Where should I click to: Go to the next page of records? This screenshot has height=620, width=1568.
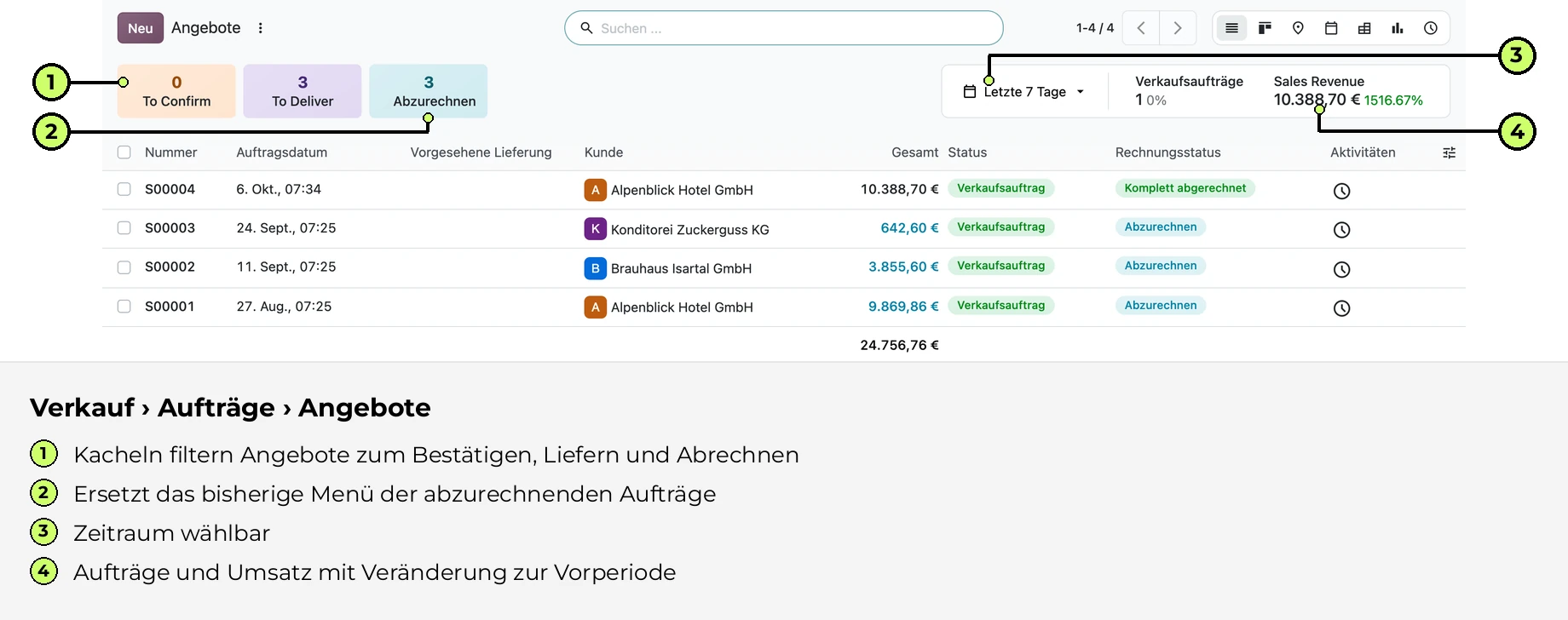1178,28
